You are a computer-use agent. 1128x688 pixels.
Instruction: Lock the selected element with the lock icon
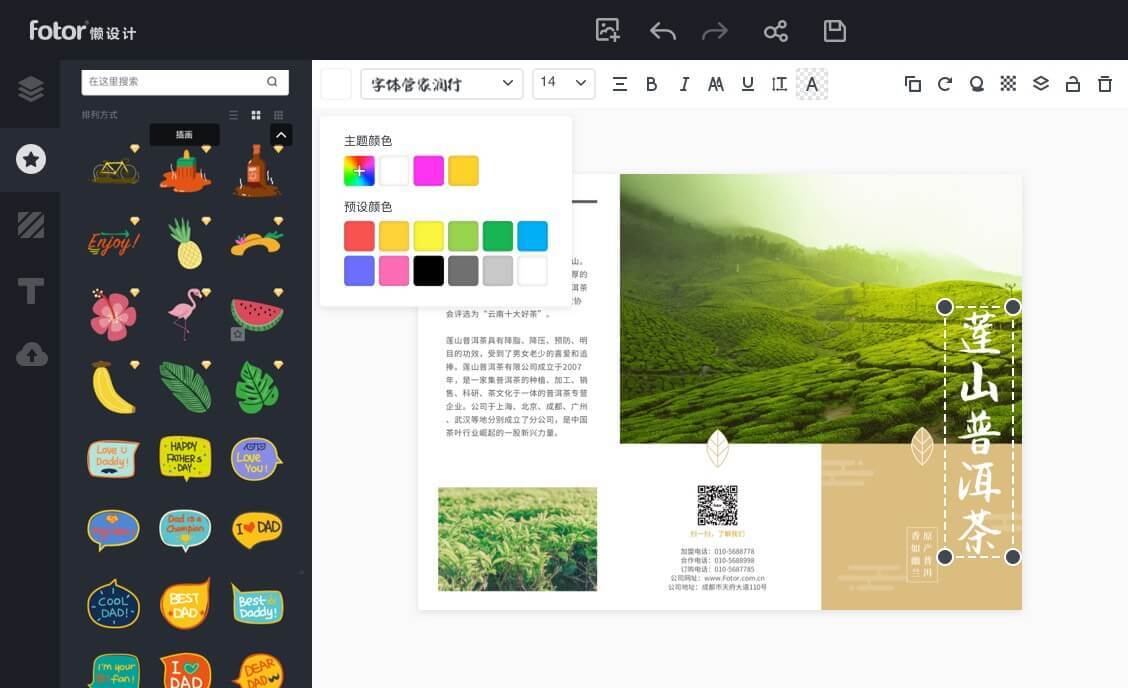[x=1073, y=84]
